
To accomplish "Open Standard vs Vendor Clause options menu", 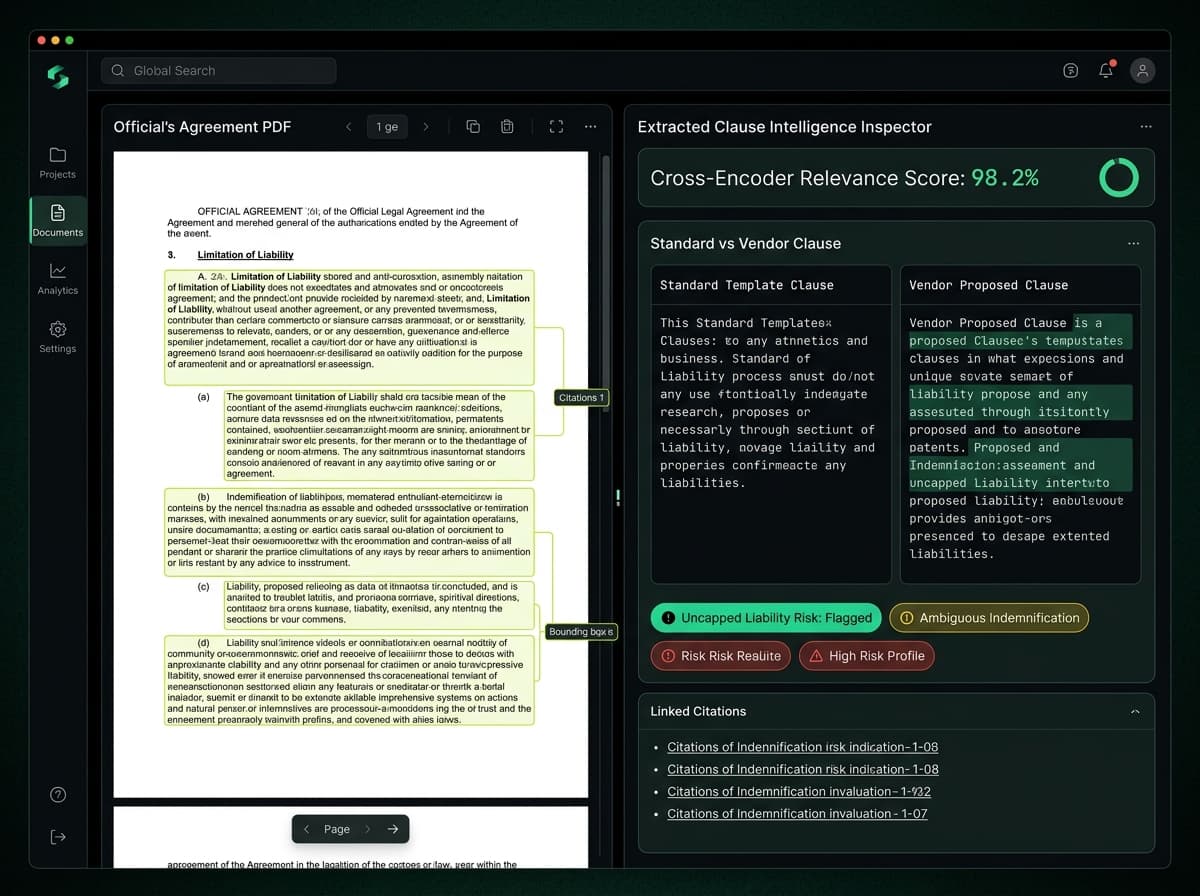I will (1133, 243).
